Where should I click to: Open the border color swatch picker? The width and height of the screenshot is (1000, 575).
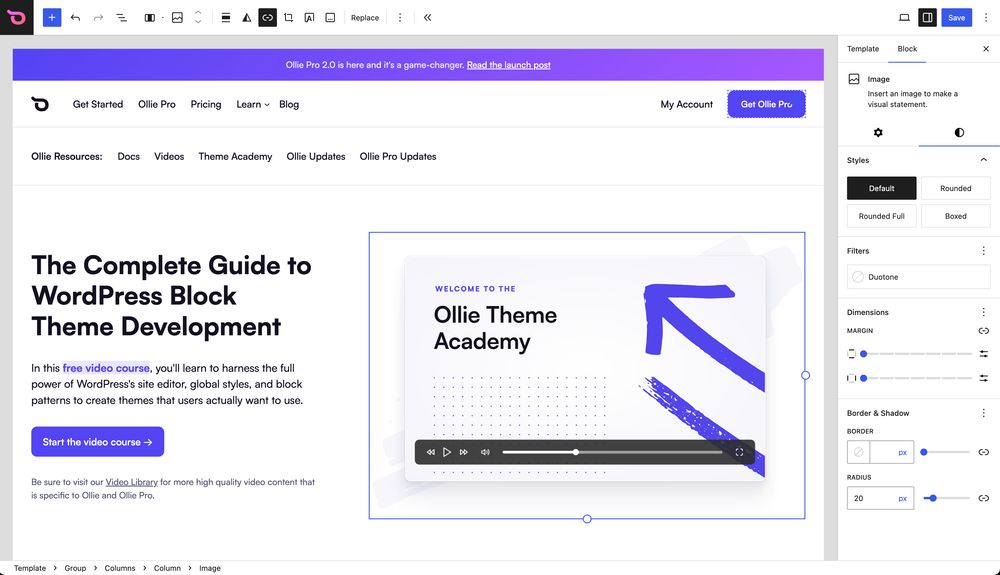pos(858,452)
